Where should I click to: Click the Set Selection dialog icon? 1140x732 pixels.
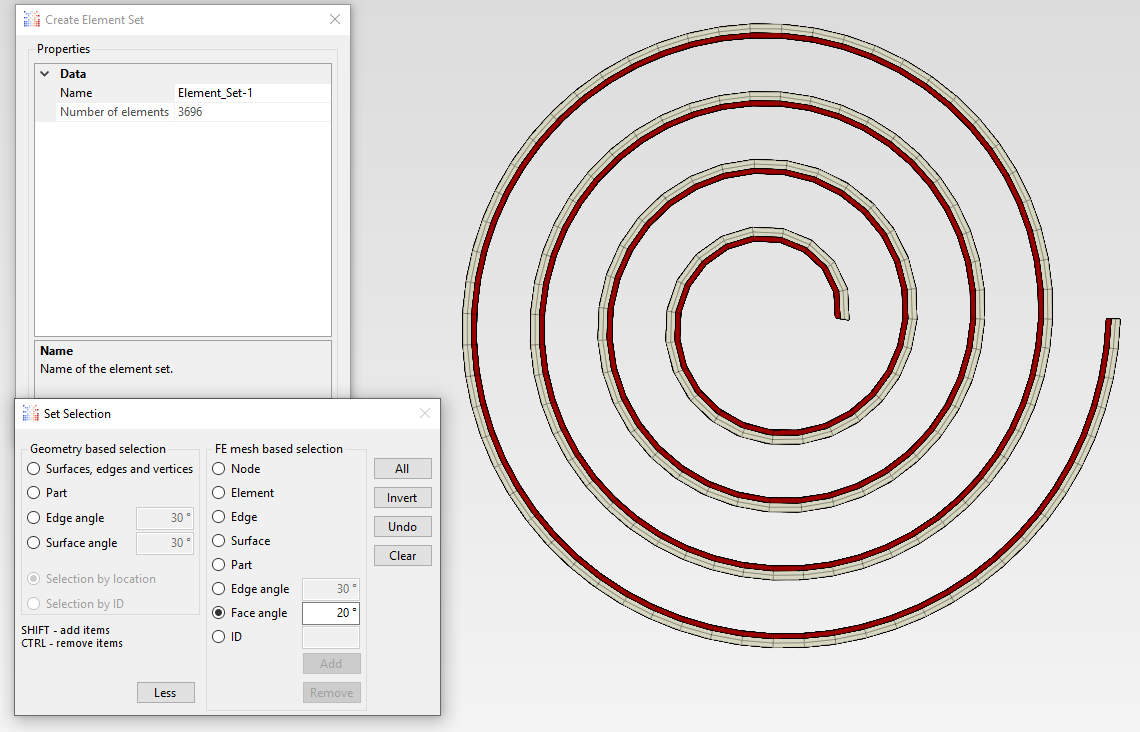(31, 414)
